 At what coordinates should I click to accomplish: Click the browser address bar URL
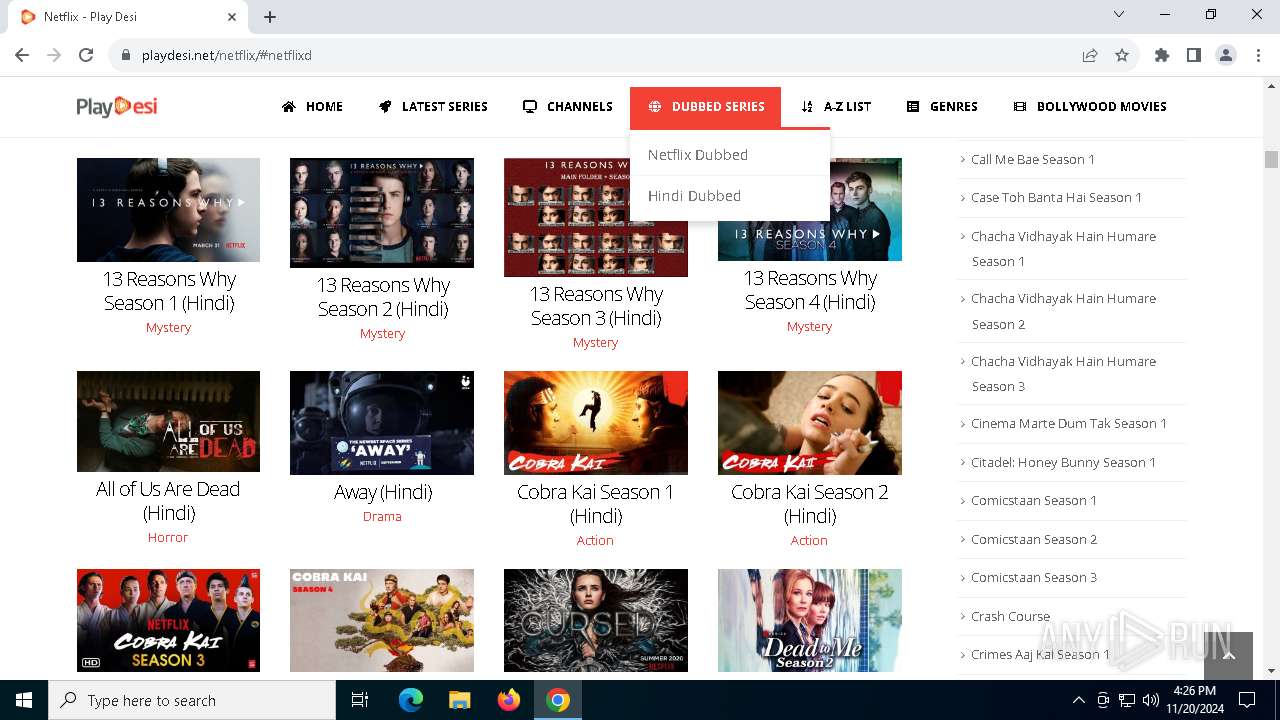pyautogui.click(x=227, y=55)
